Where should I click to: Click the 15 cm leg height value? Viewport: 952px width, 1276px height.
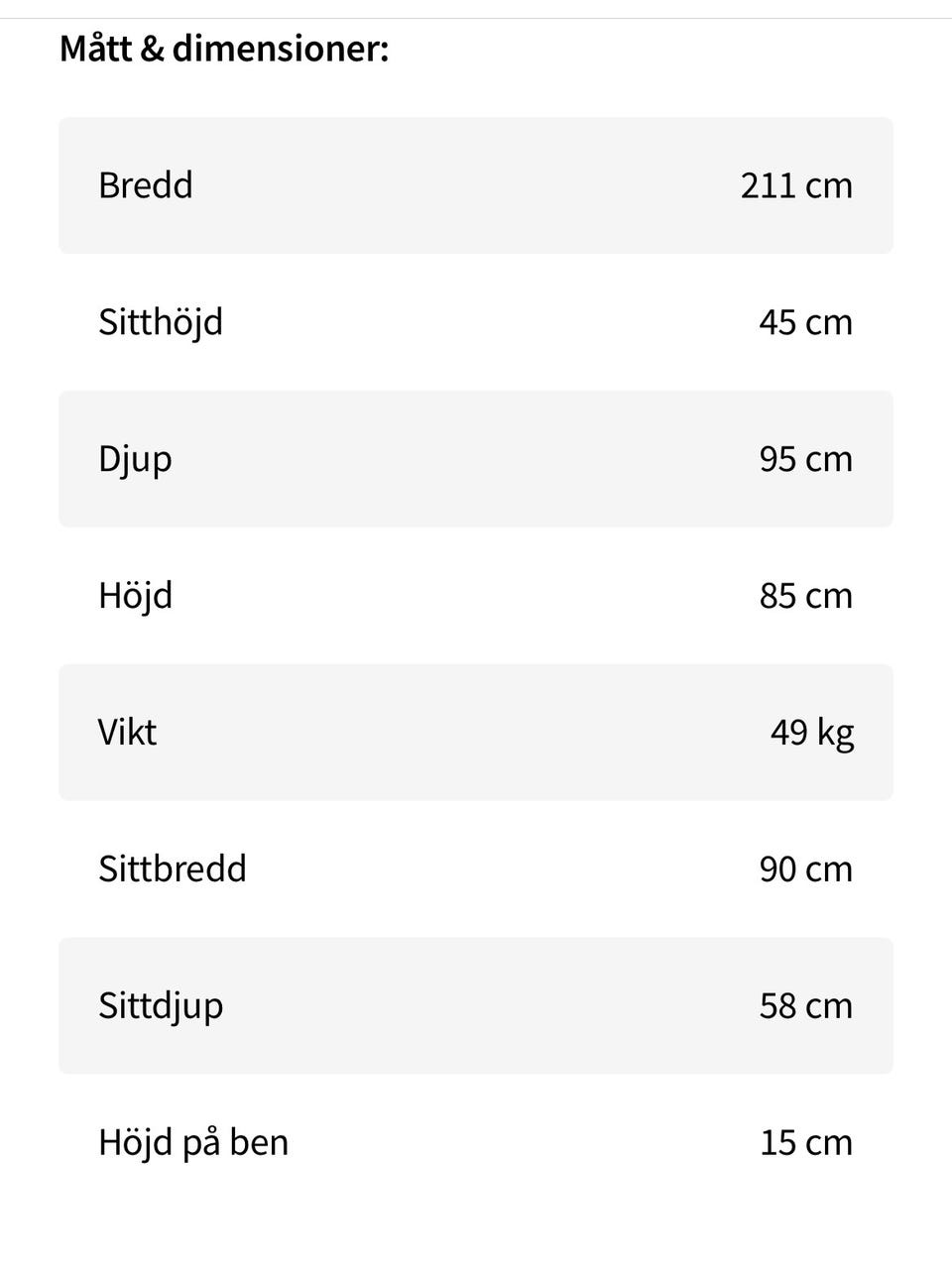coord(805,1143)
